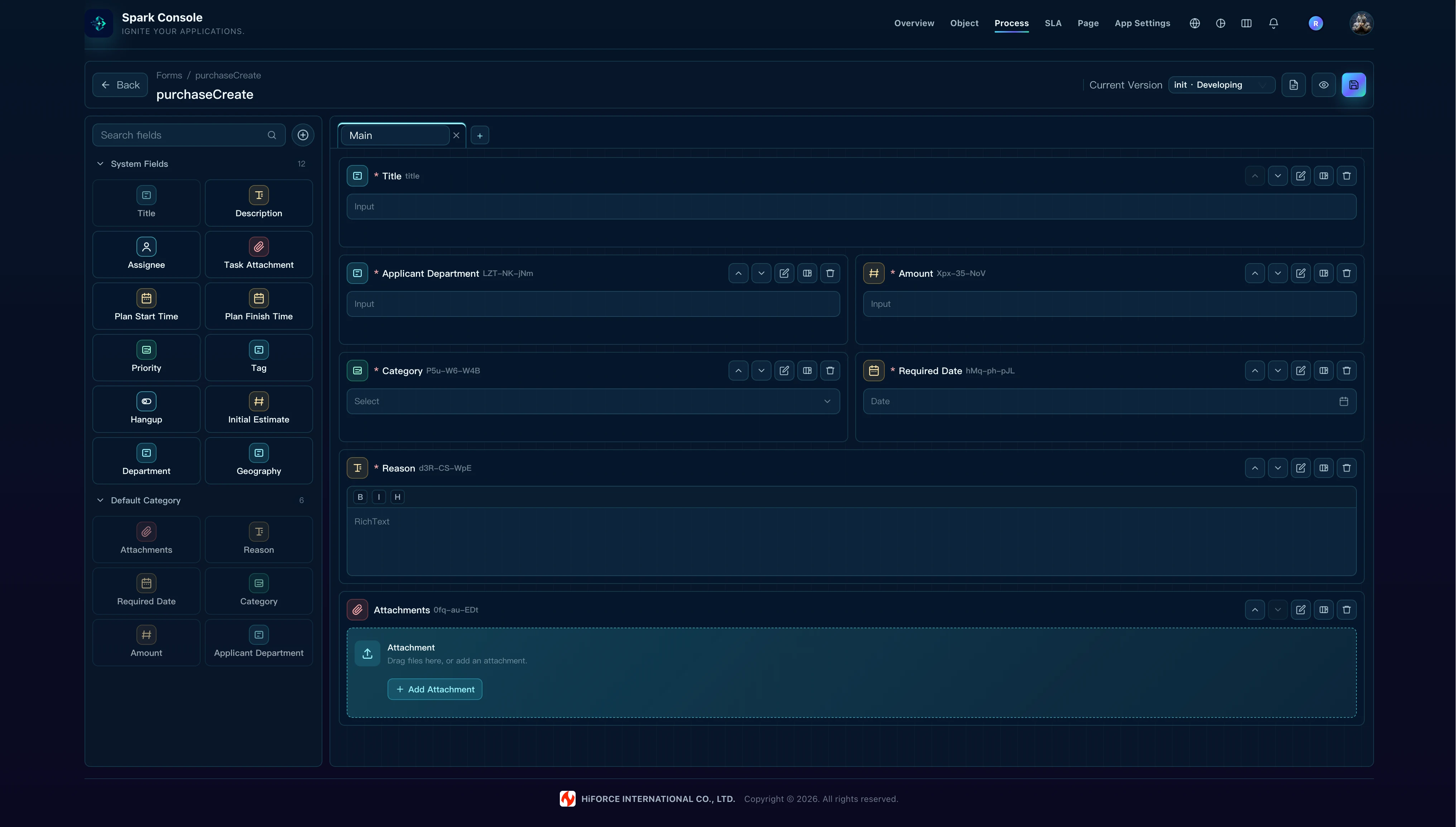Toggle italic in Reason rich text
The height and width of the screenshot is (827, 1456).
tap(378, 497)
